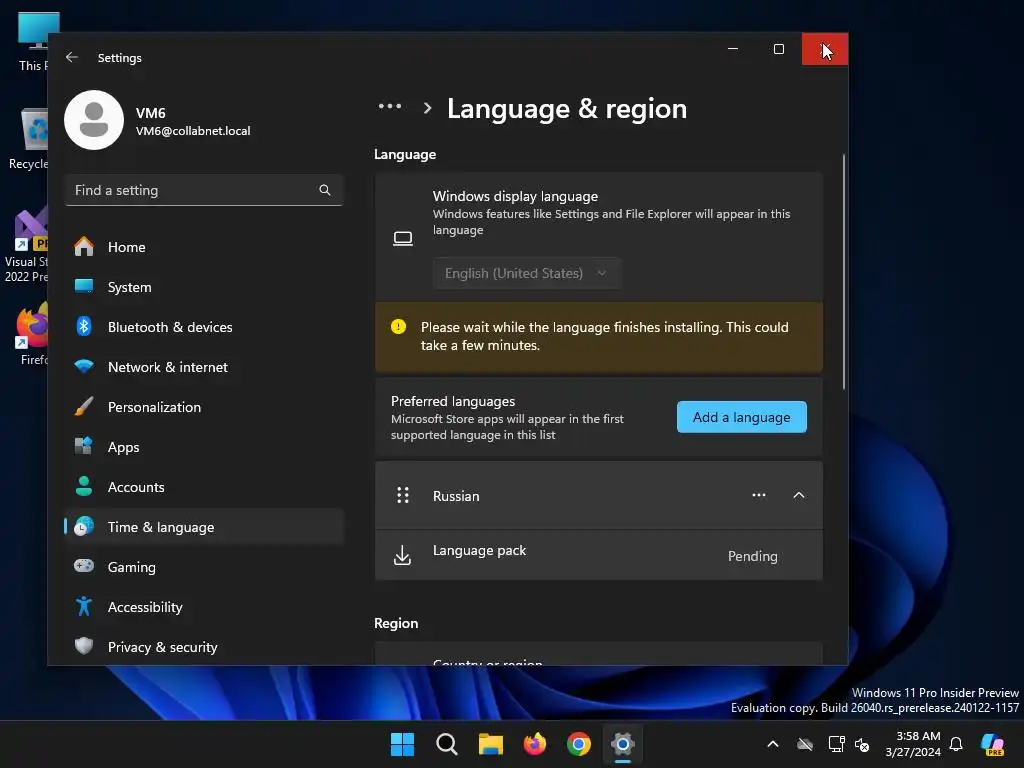This screenshot has height=768, width=1024.
Task: Click the network display tray icon
Action: pyautogui.click(x=836, y=744)
